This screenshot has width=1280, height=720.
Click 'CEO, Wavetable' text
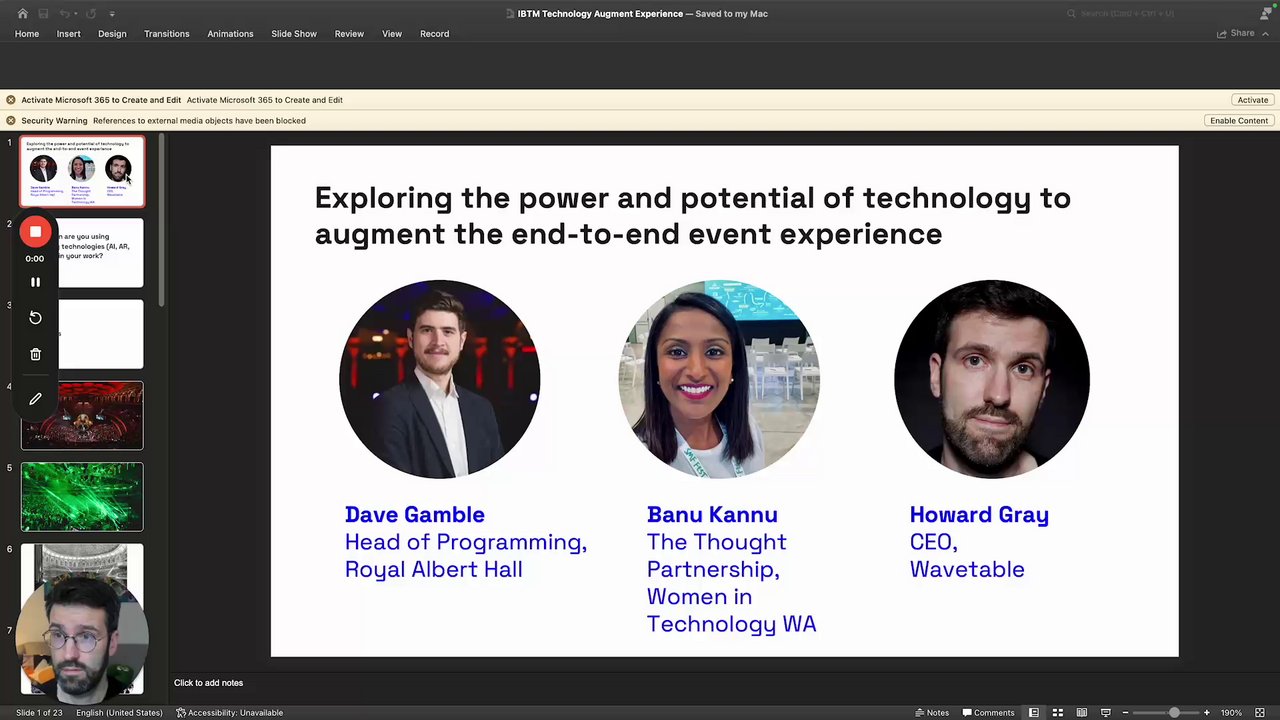[x=967, y=556]
